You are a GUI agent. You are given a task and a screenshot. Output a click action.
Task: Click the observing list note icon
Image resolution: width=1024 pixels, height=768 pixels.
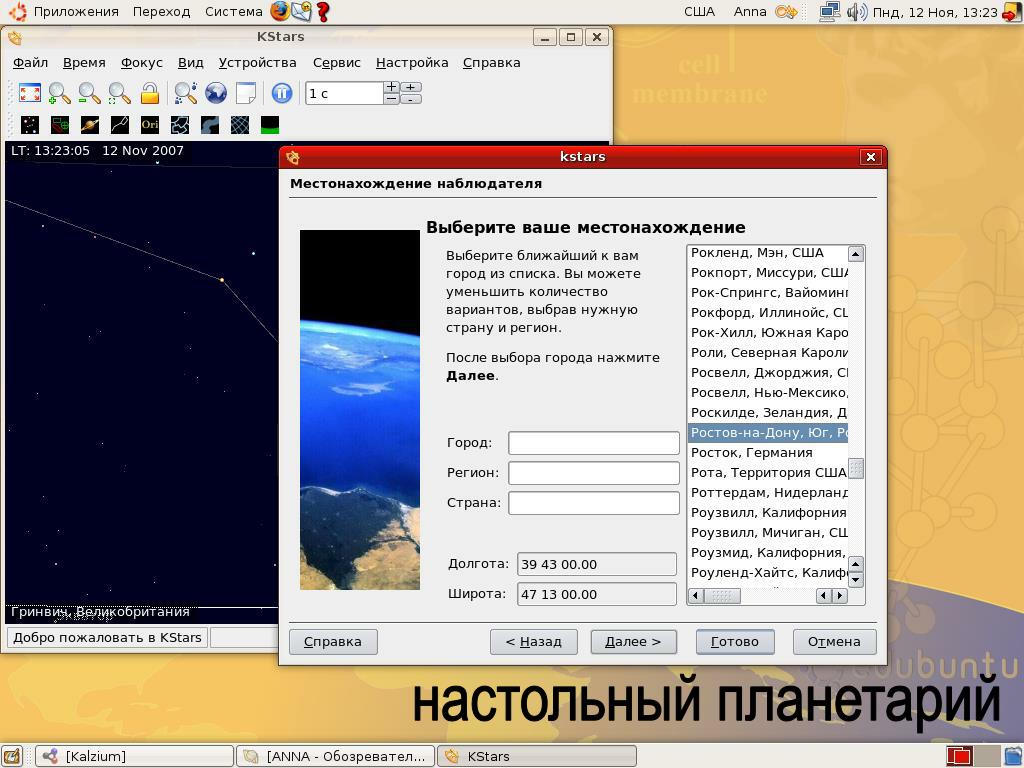point(246,93)
